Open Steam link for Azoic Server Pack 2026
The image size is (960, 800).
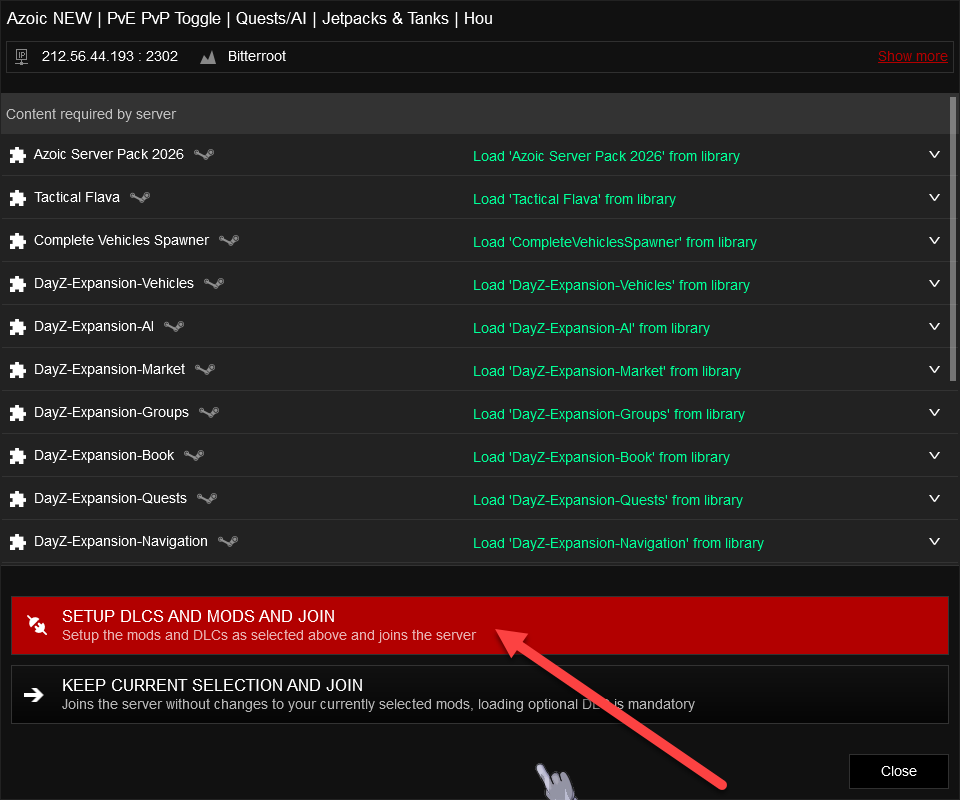204,154
